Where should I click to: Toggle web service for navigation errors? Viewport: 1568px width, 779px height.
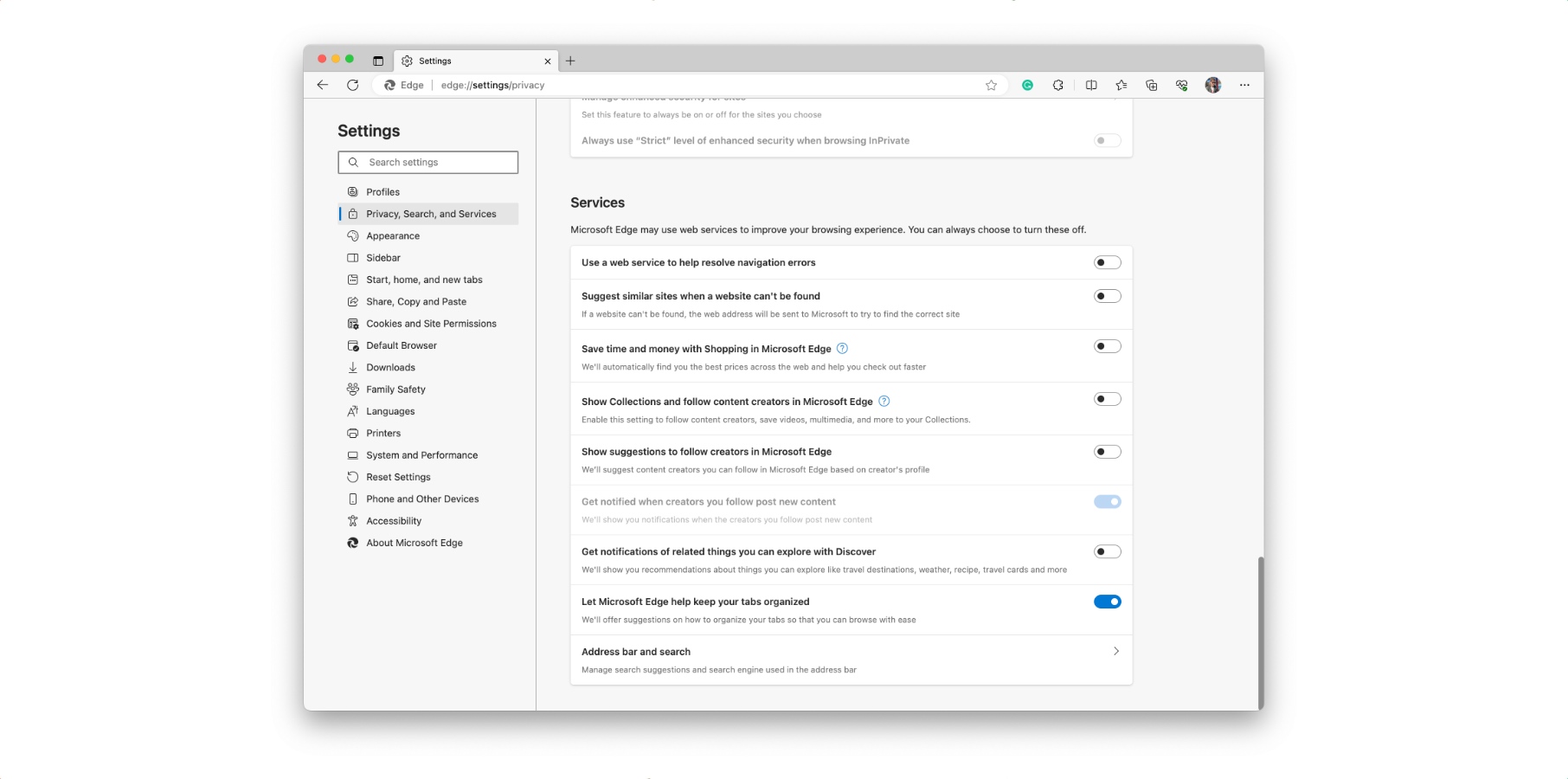[x=1107, y=262]
